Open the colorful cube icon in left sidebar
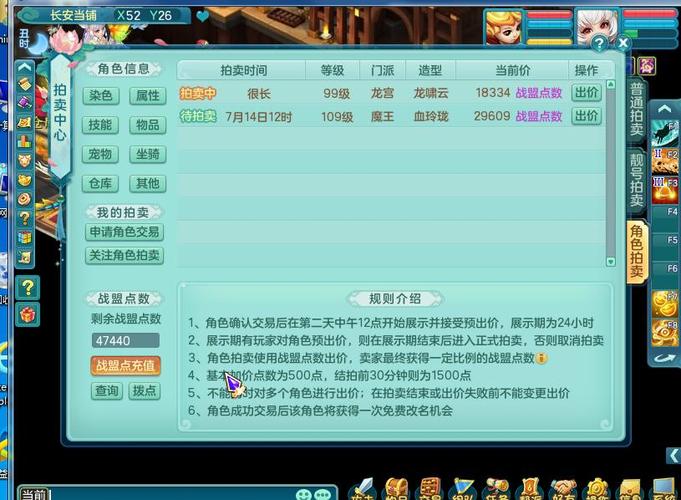 click(x=24, y=238)
